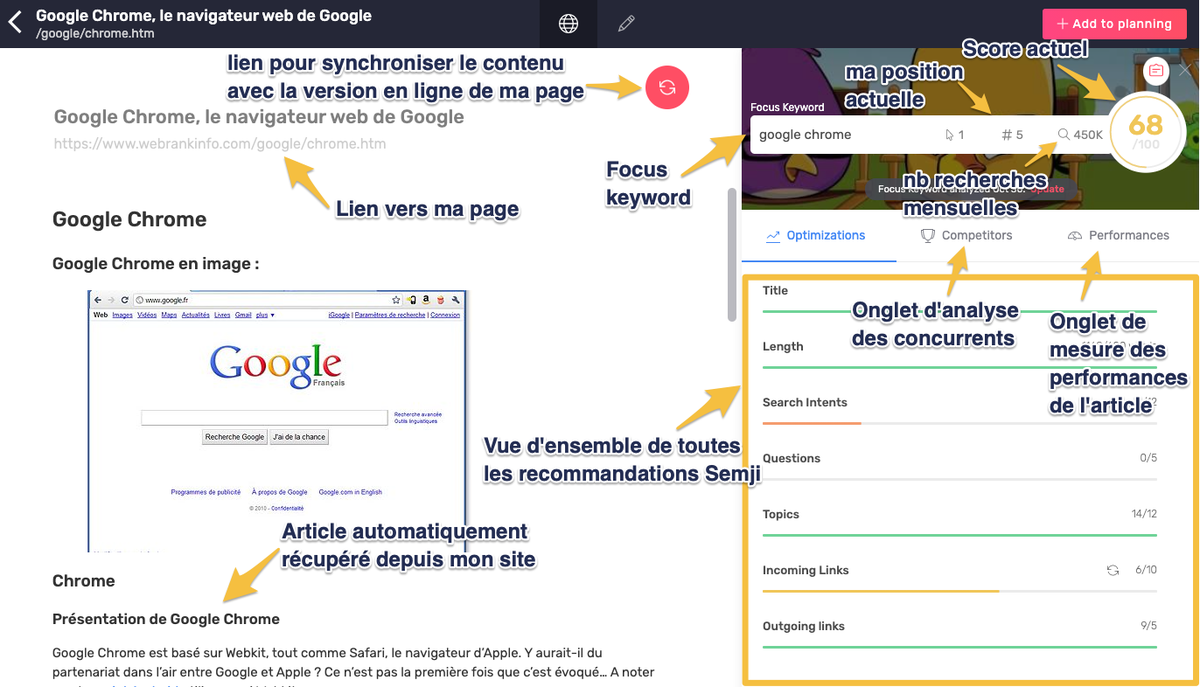
Task: Open the red notes icon beside the score
Action: click(x=1155, y=70)
